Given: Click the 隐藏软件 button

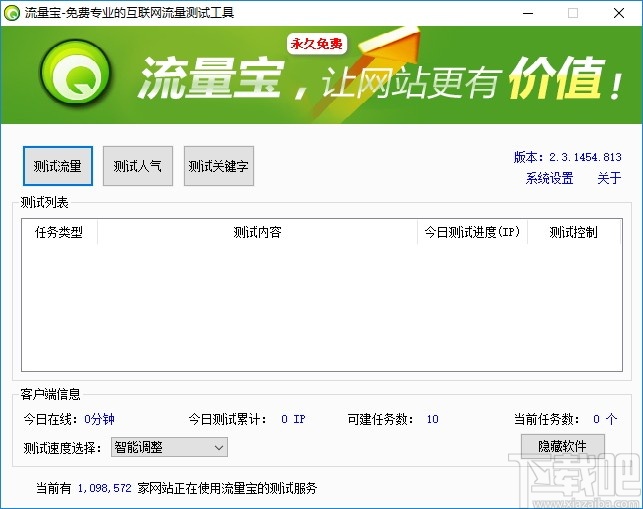Looking at the screenshot, I should (x=563, y=446).
